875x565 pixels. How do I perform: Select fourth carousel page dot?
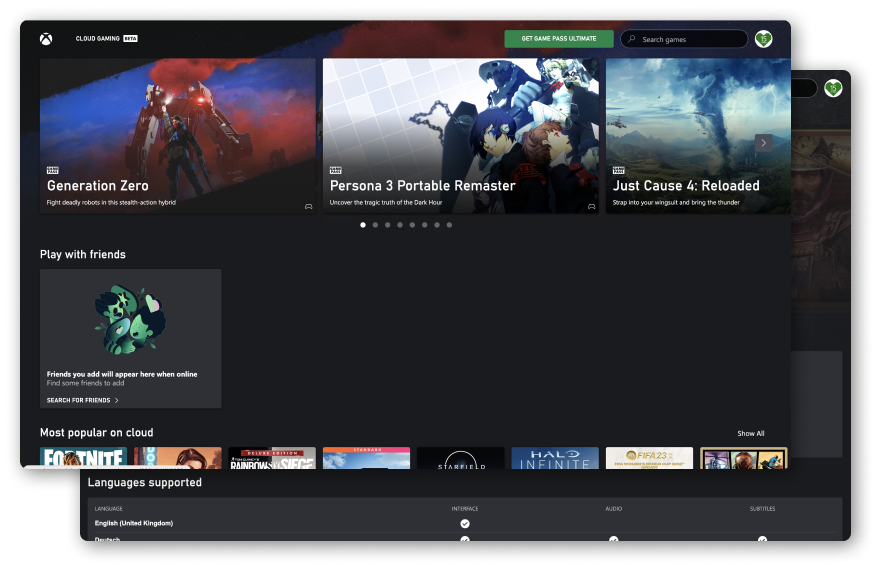[x=400, y=225]
